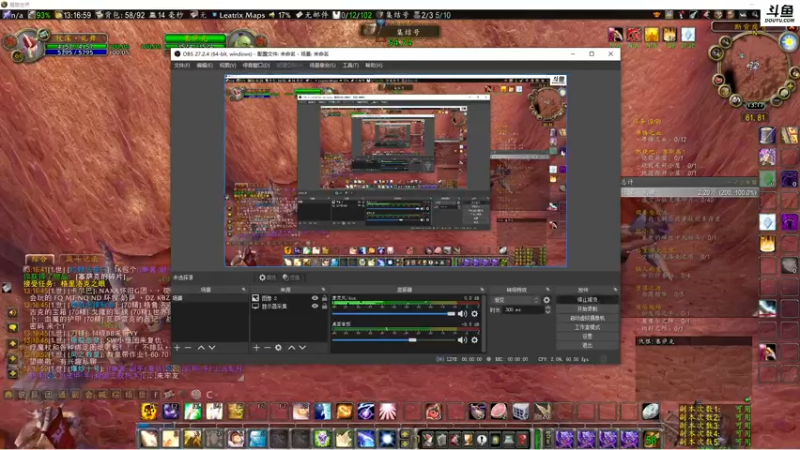Move source down with Sources panel down arrow
The height and width of the screenshot is (450, 800).
(303, 347)
